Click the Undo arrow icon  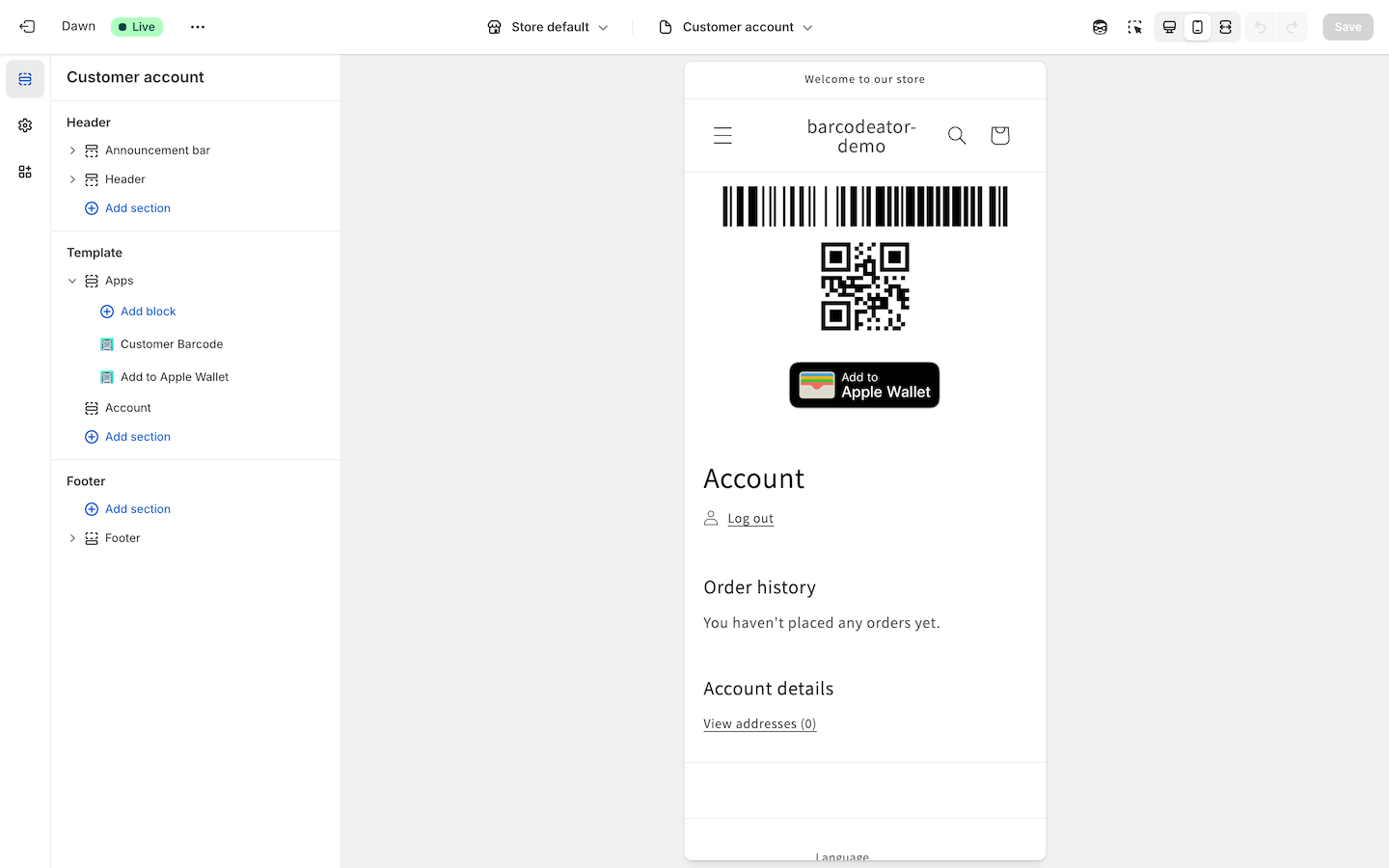tap(1260, 26)
